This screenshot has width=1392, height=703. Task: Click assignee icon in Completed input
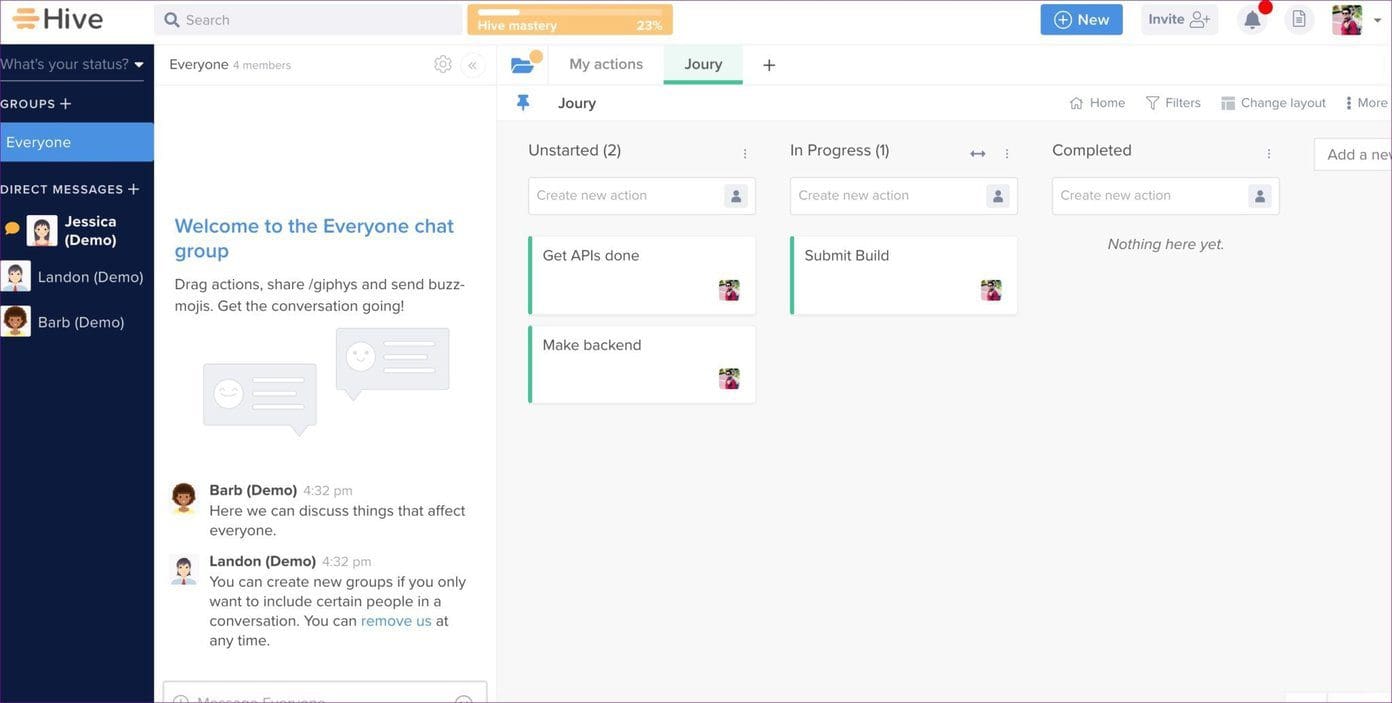(x=1260, y=196)
